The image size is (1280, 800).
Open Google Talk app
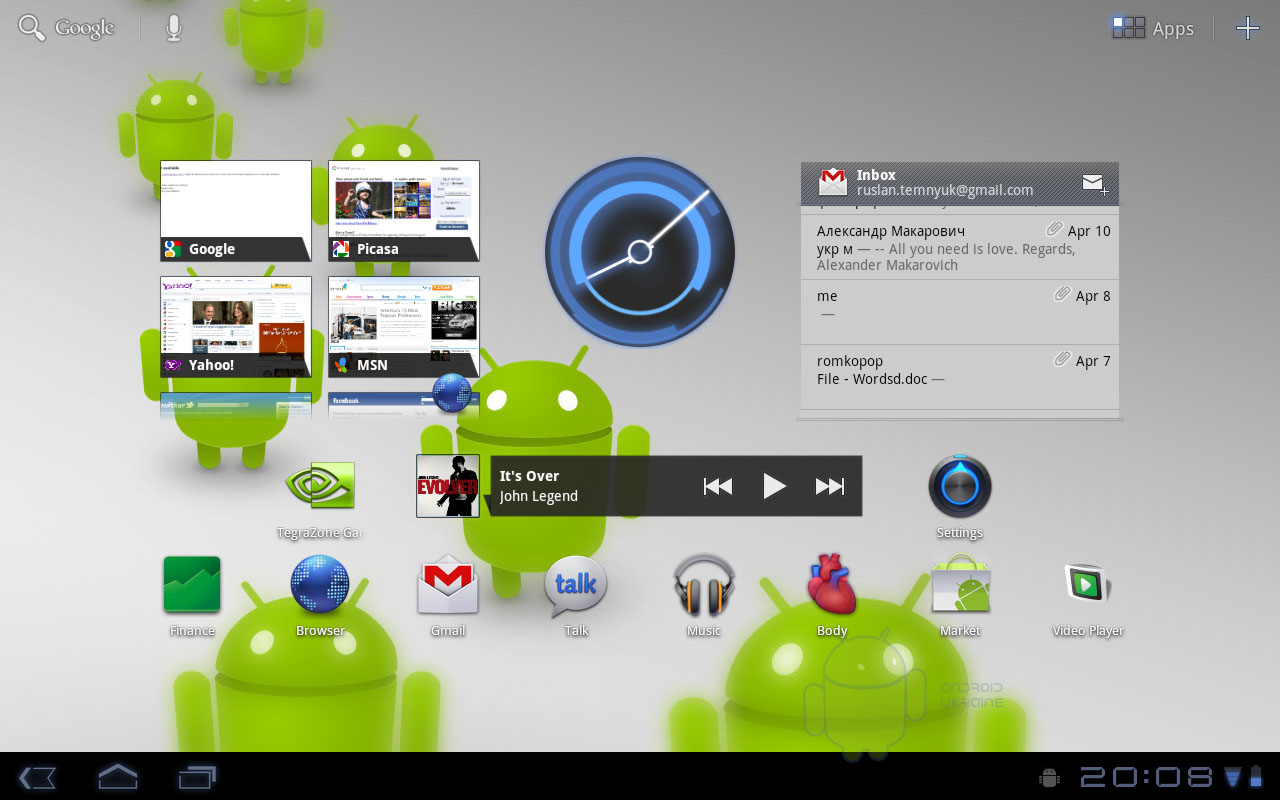click(576, 596)
